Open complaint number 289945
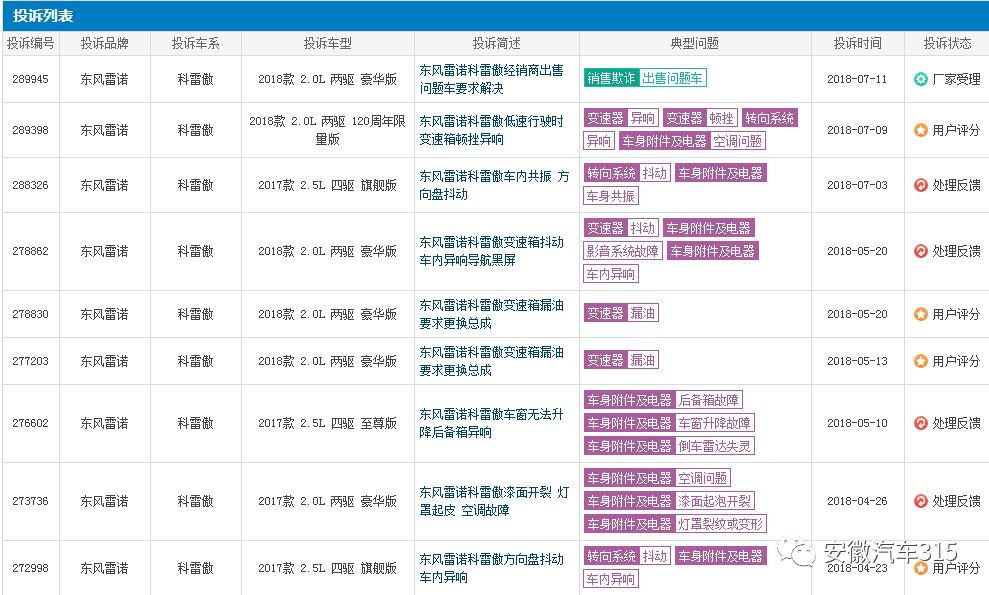Screen dimensions: 989x595 tap(29, 79)
